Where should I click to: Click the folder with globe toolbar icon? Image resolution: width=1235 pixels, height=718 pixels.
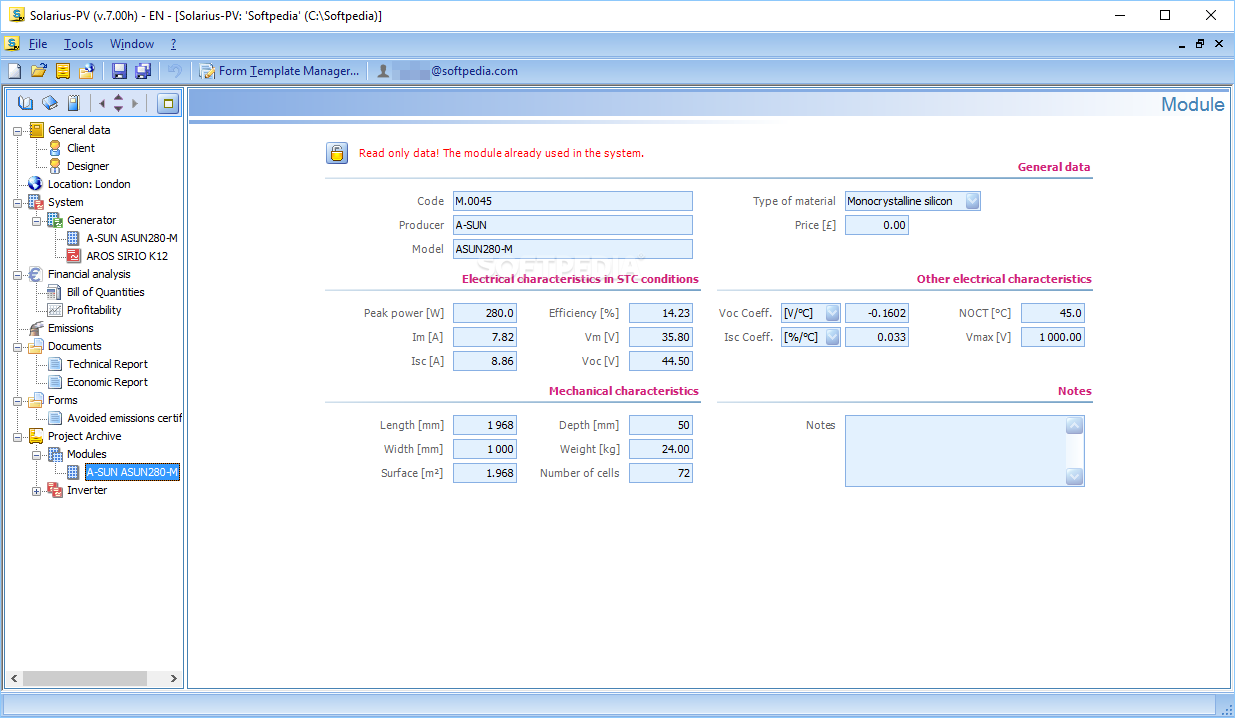[87, 71]
